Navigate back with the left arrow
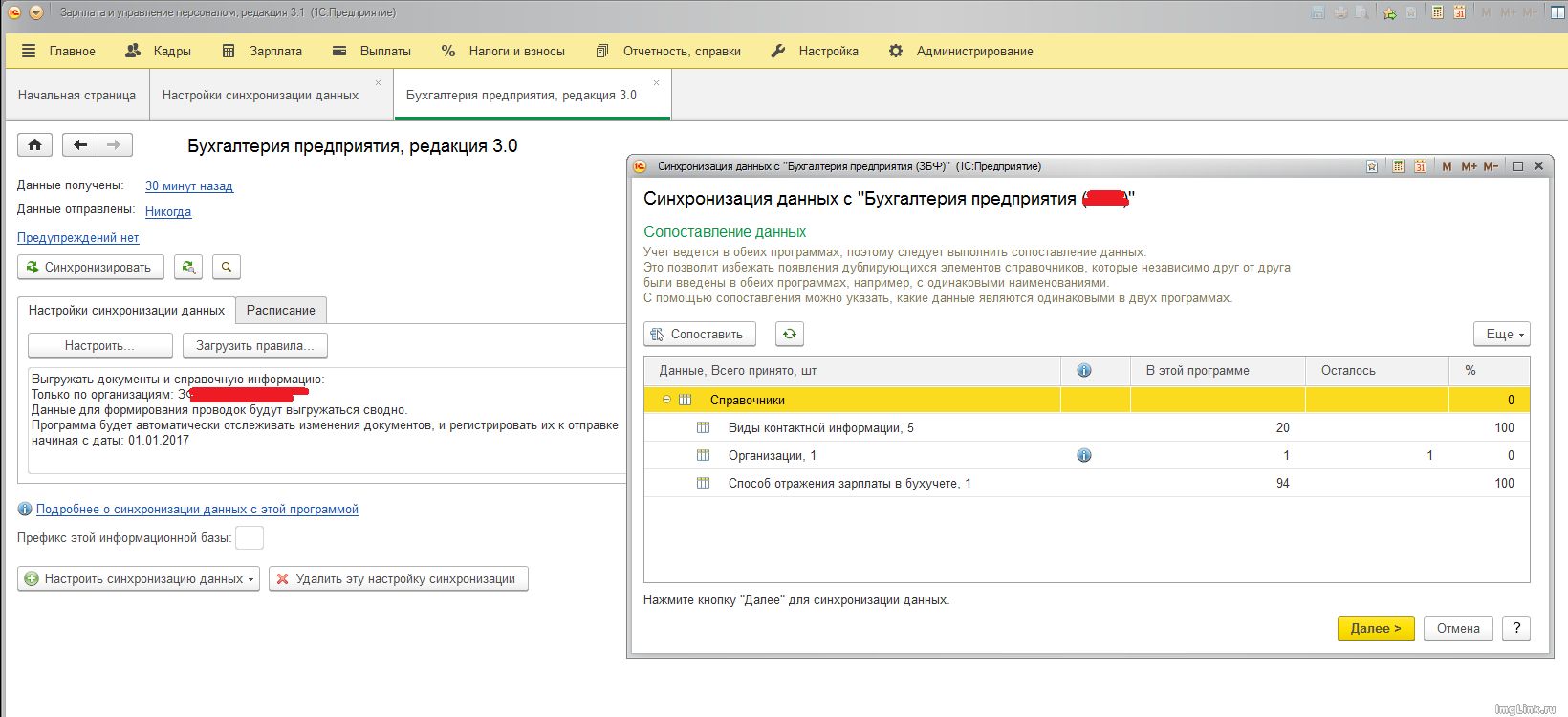1568x717 pixels. pyautogui.click(x=80, y=145)
